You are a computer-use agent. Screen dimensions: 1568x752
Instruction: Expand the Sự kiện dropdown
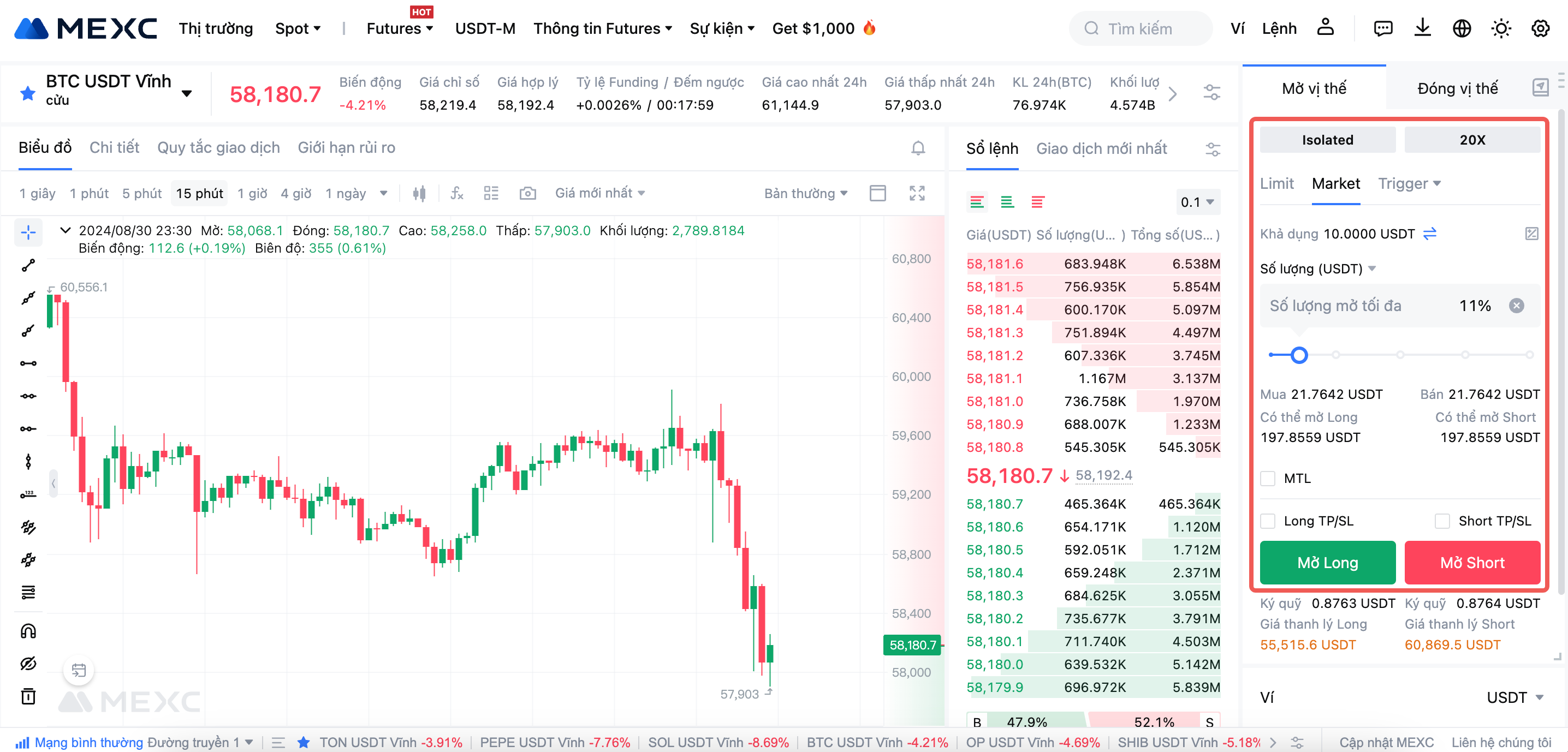tap(722, 28)
